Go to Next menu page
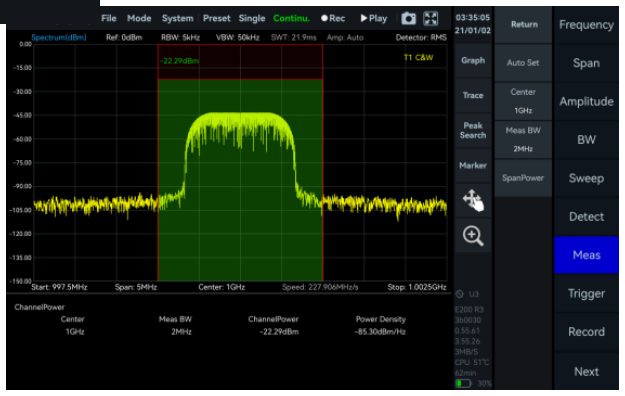Screen dimensions: 625x396 pos(586,372)
